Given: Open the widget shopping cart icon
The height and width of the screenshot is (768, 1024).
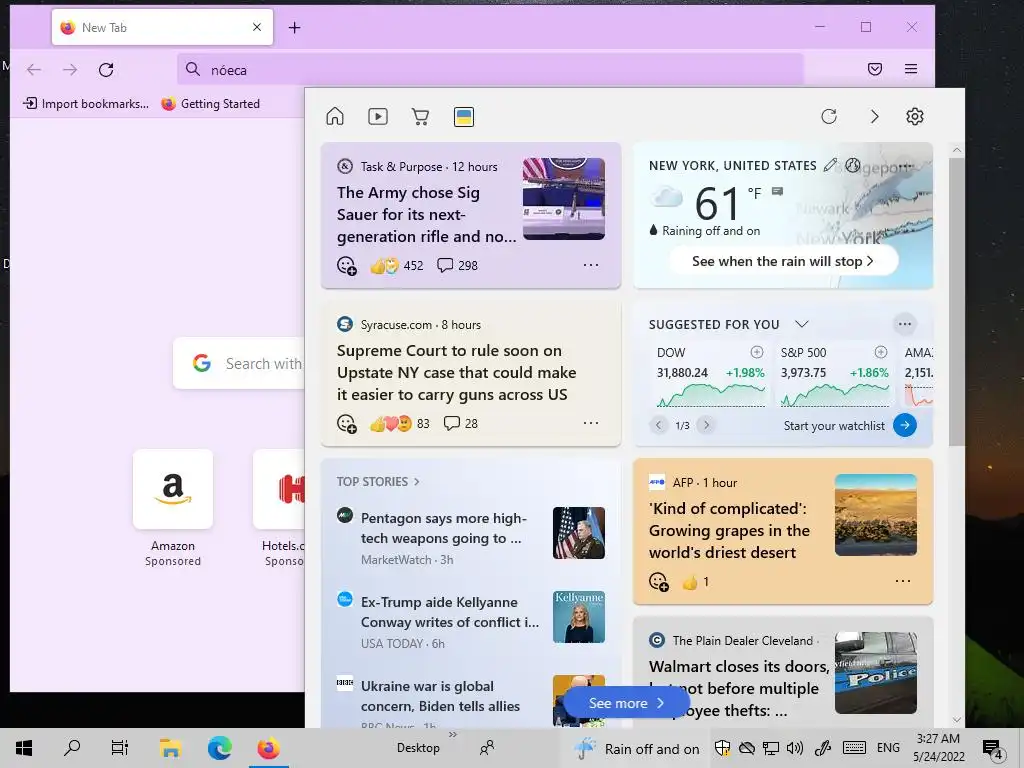Looking at the screenshot, I should click(x=421, y=116).
